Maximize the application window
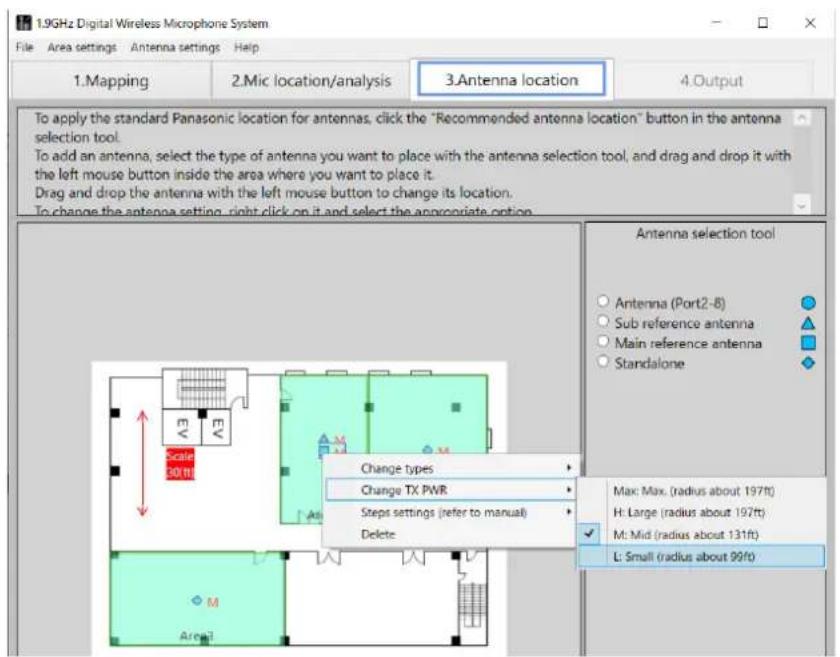The width and height of the screenshot is (840, 657). (763, 23)
